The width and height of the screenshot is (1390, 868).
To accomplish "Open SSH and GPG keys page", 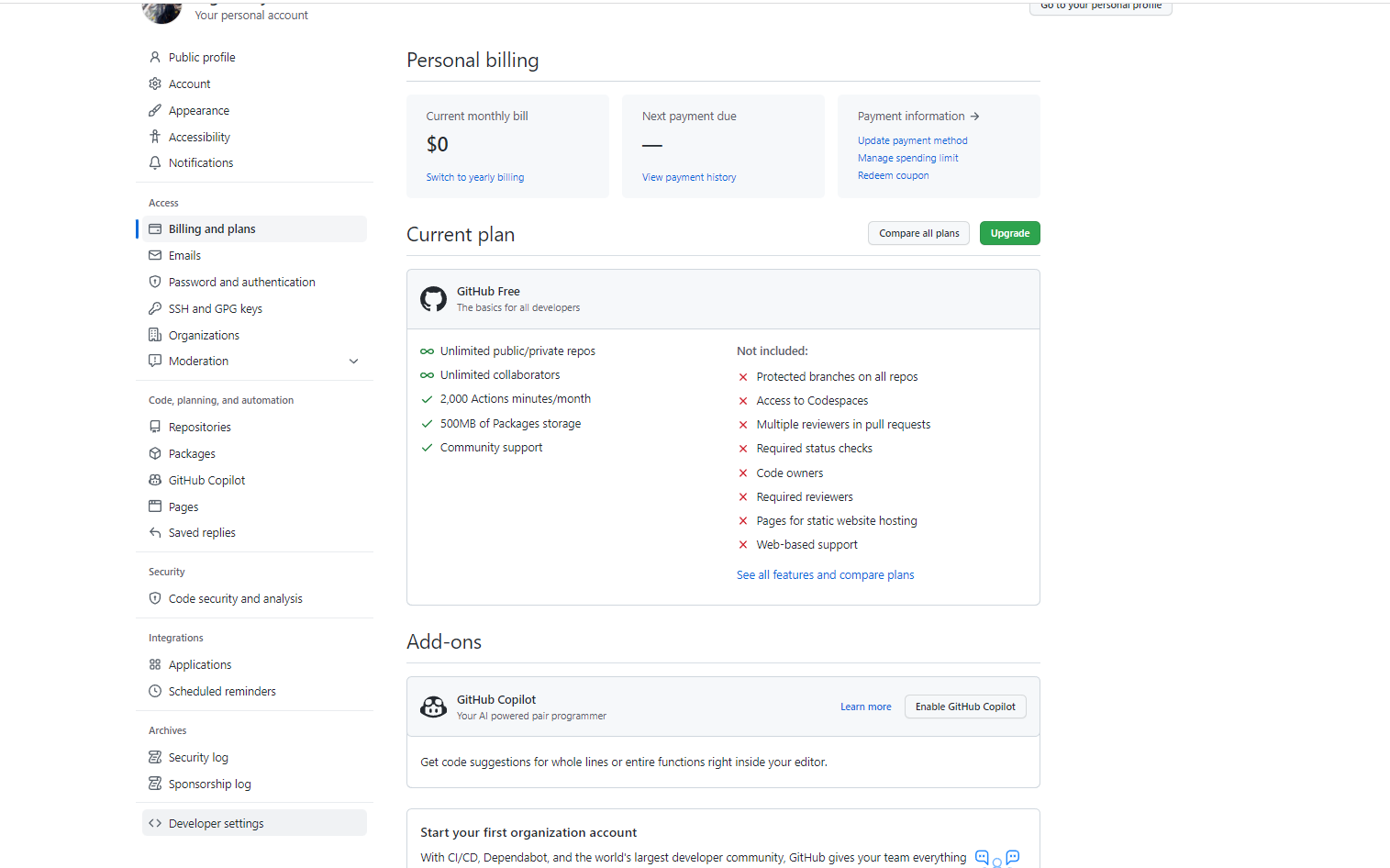I will pyautogui.click(x=255, y=308).
